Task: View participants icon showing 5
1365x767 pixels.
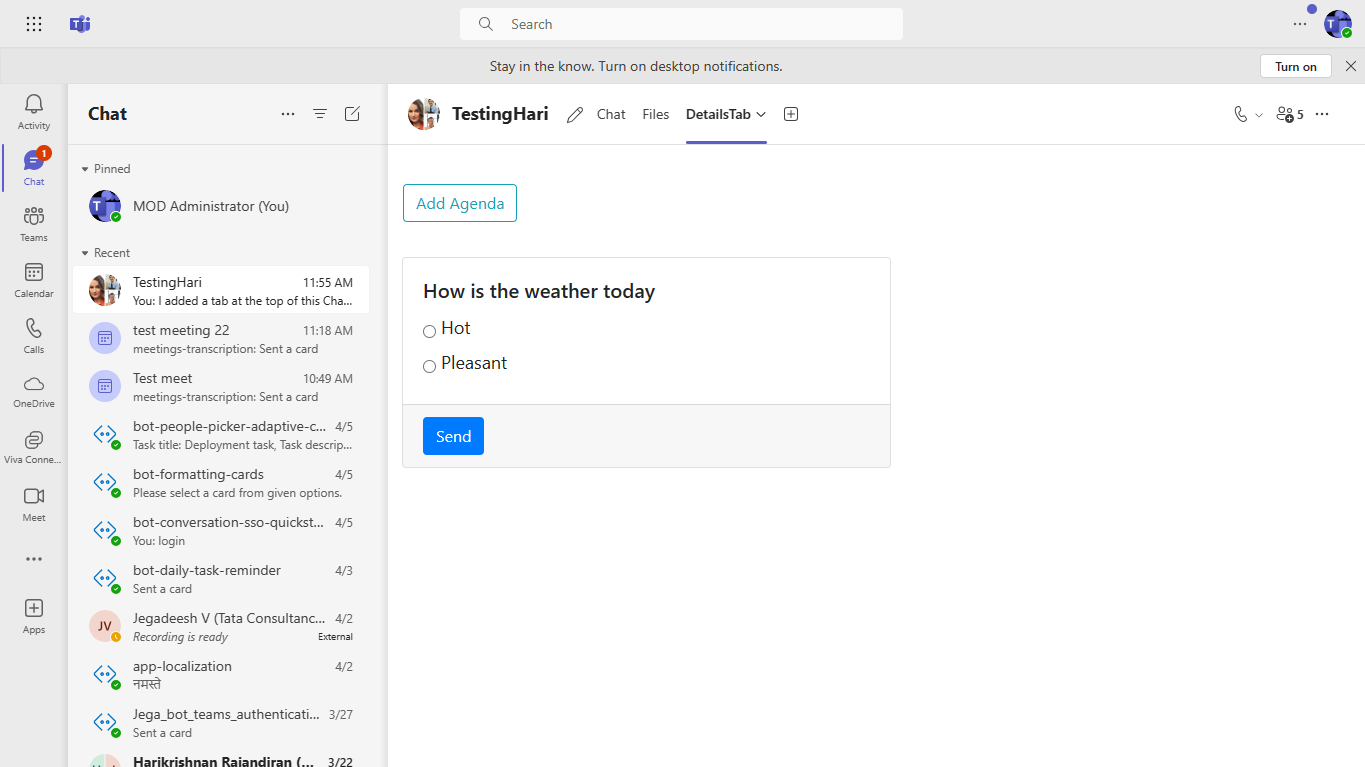Action: (1290, 114)
